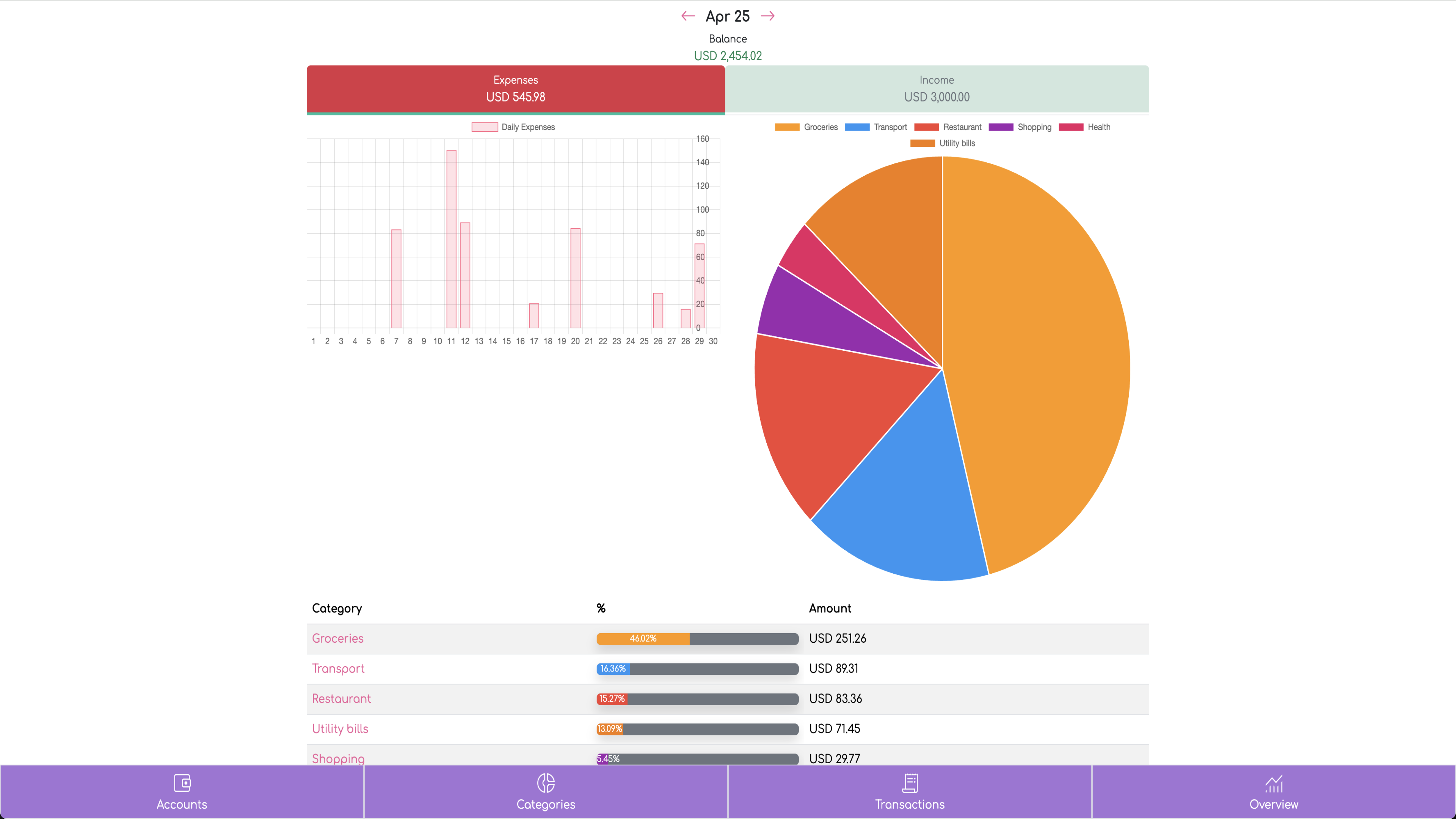This screenshot has height=819, width=1456.
Task: Open the Restaurant category link
Action: pos(341,698)
